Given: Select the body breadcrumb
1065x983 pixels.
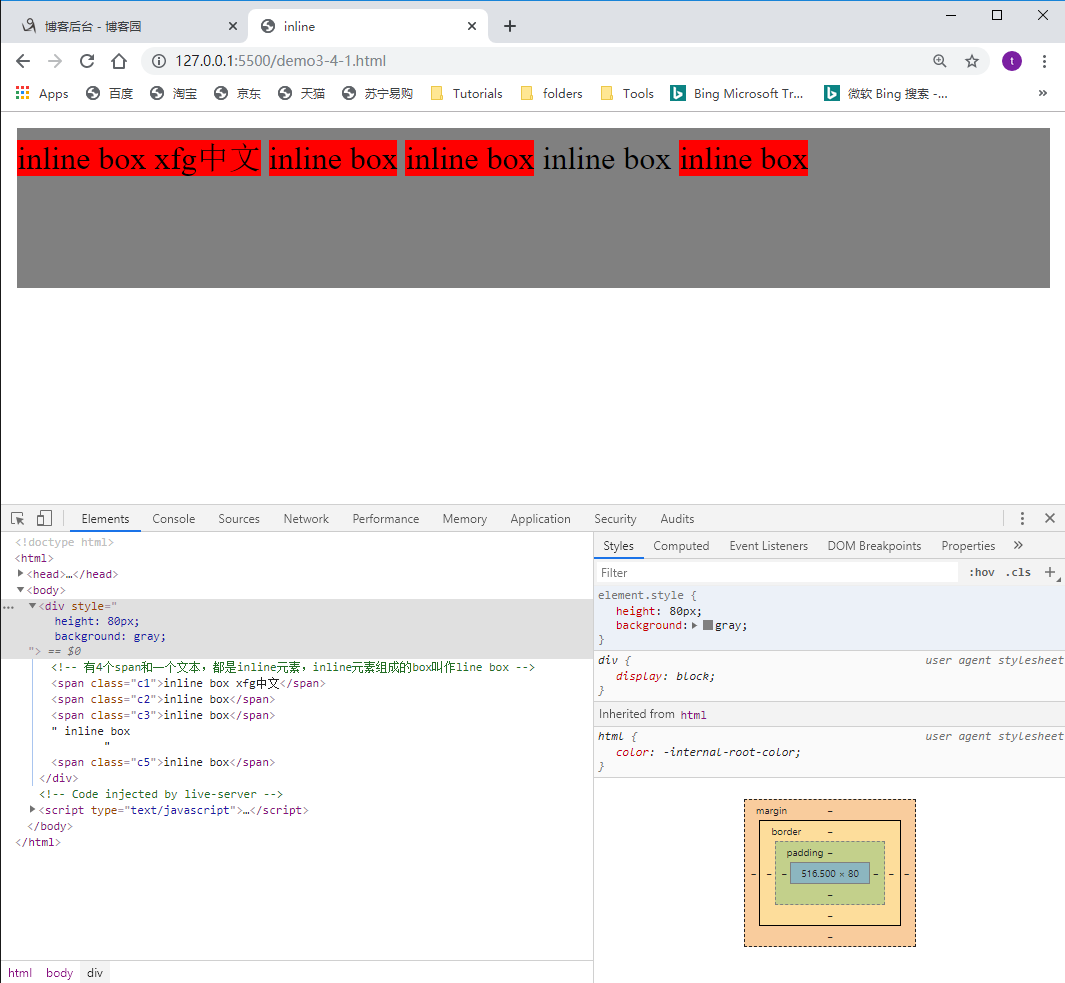Looking at the screenshot, I should [59, 973].
